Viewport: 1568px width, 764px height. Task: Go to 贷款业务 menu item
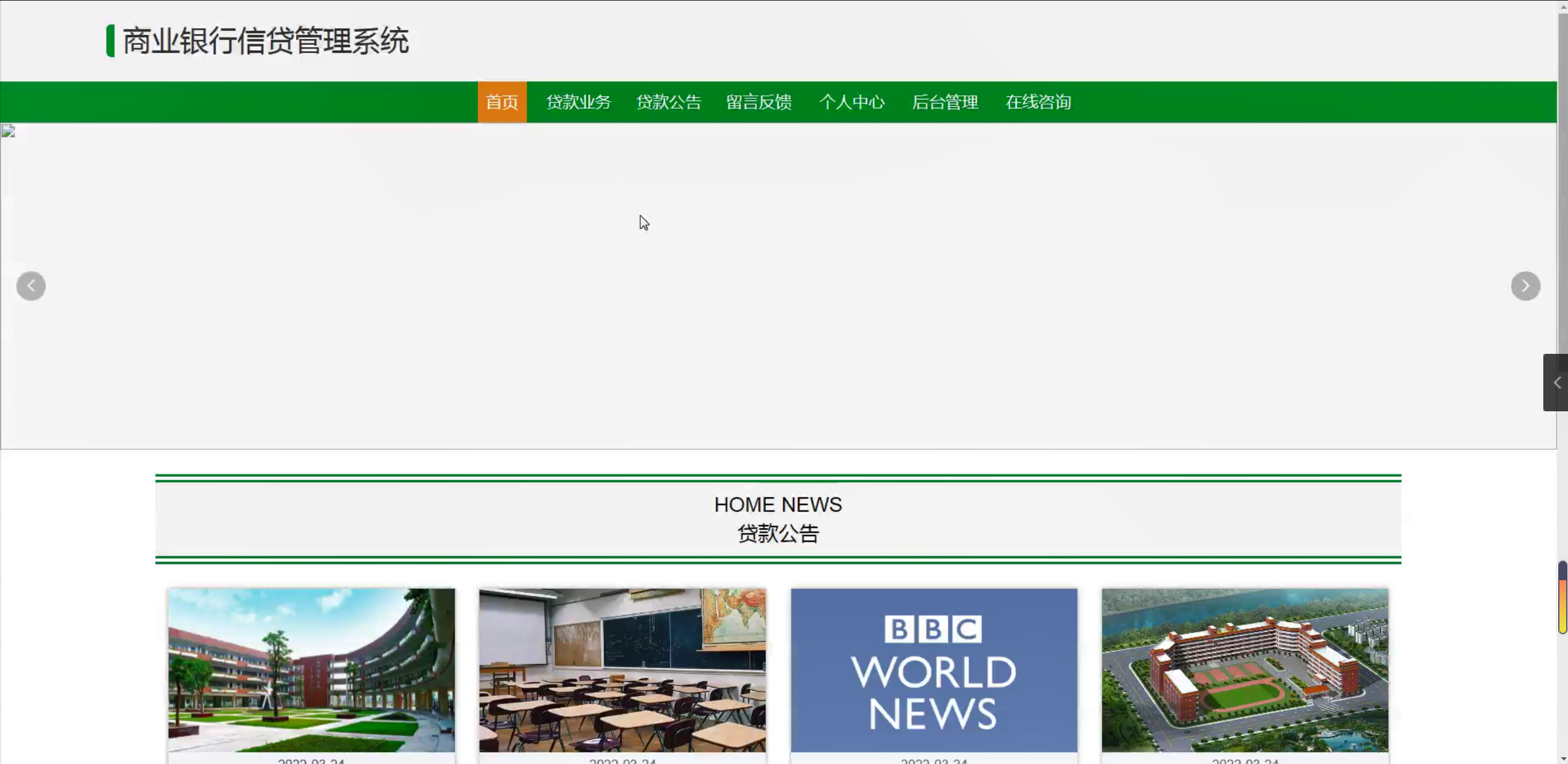(x=578, y=102)
